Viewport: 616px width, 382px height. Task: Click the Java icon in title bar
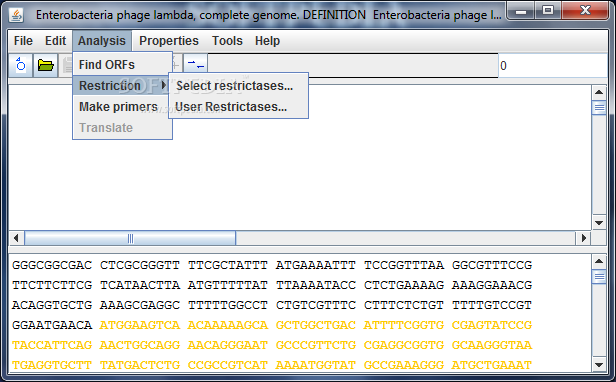point(16,15)
